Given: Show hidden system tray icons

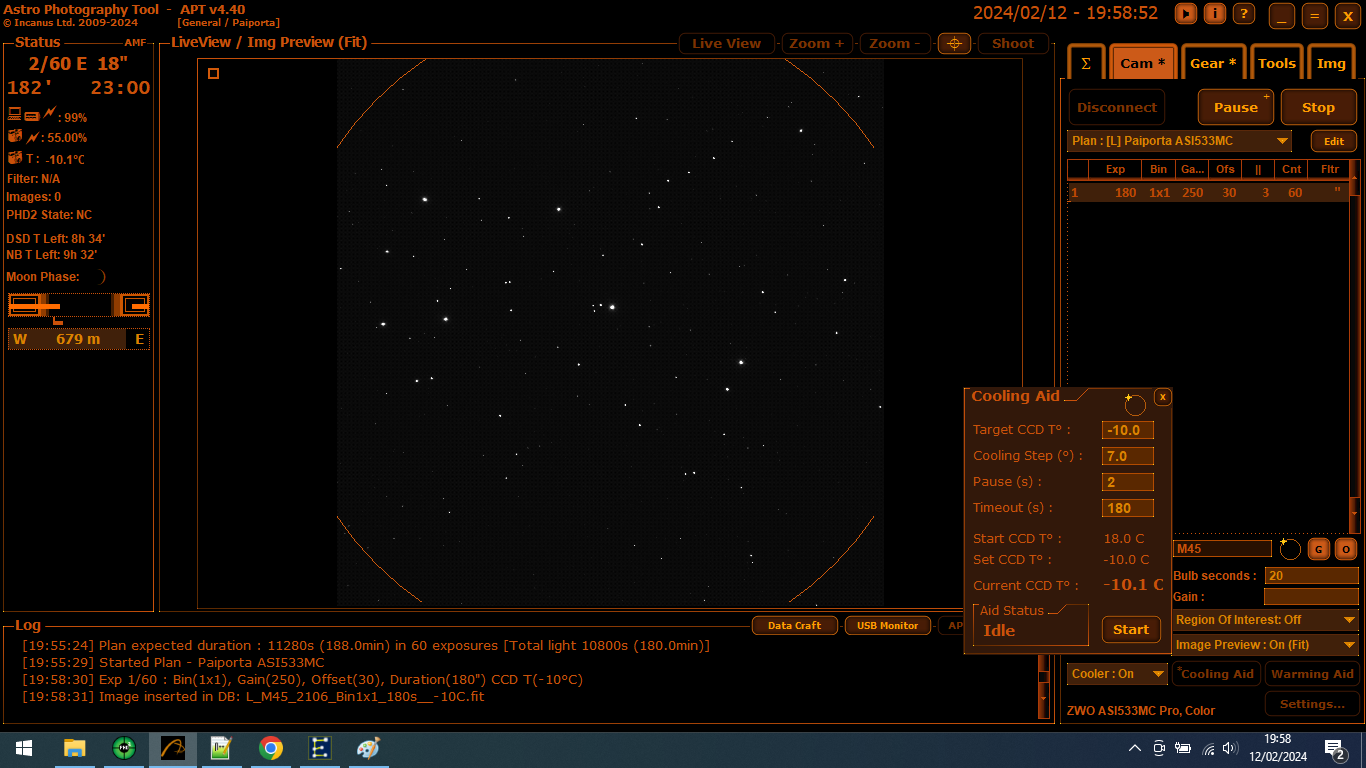Looking at the screenshot, I should click(1135, 748).
